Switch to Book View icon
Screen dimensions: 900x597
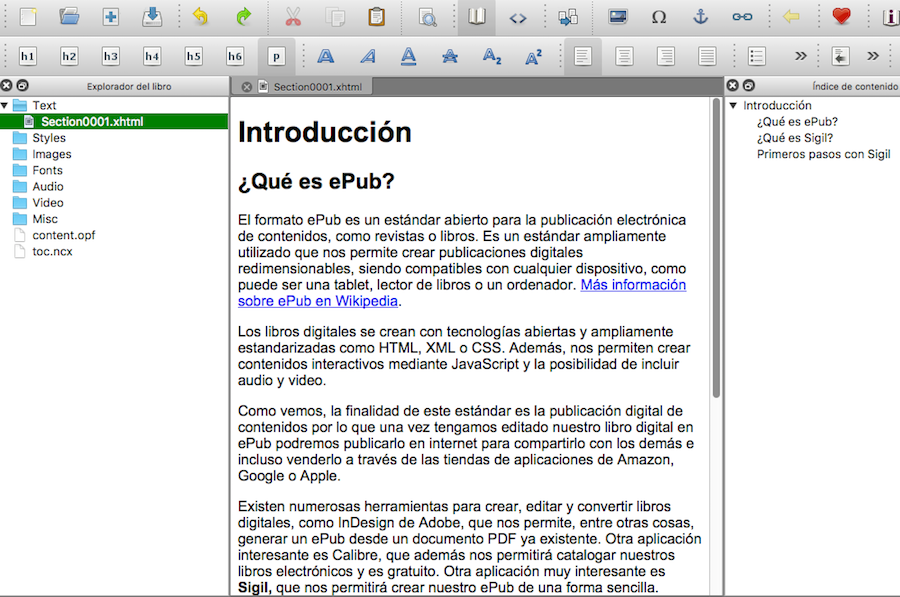pos(476,17)
